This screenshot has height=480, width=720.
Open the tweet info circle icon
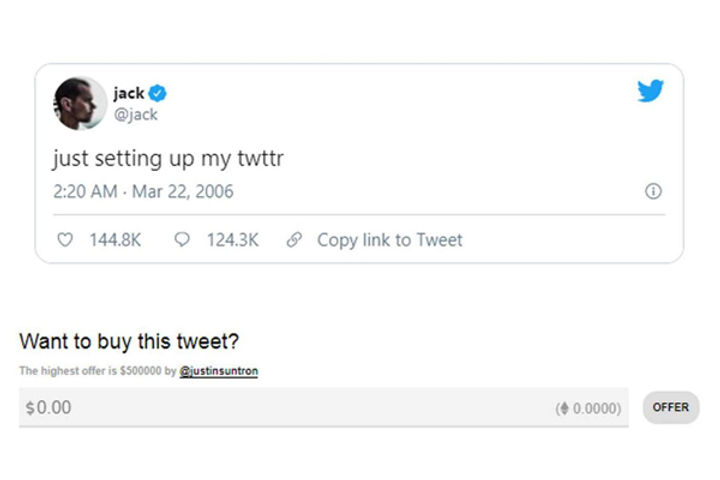click(654, 191)
